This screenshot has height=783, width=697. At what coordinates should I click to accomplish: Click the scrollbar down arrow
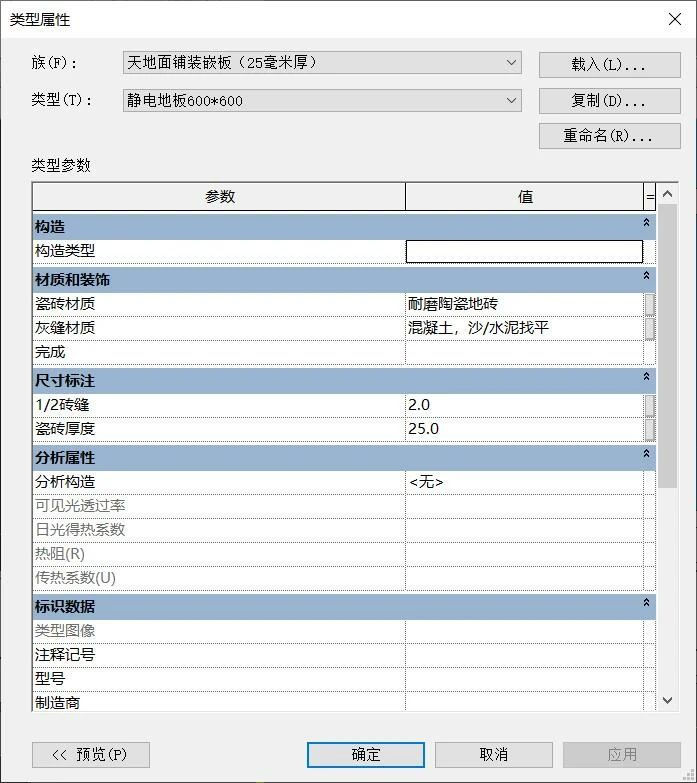[668, 701]
